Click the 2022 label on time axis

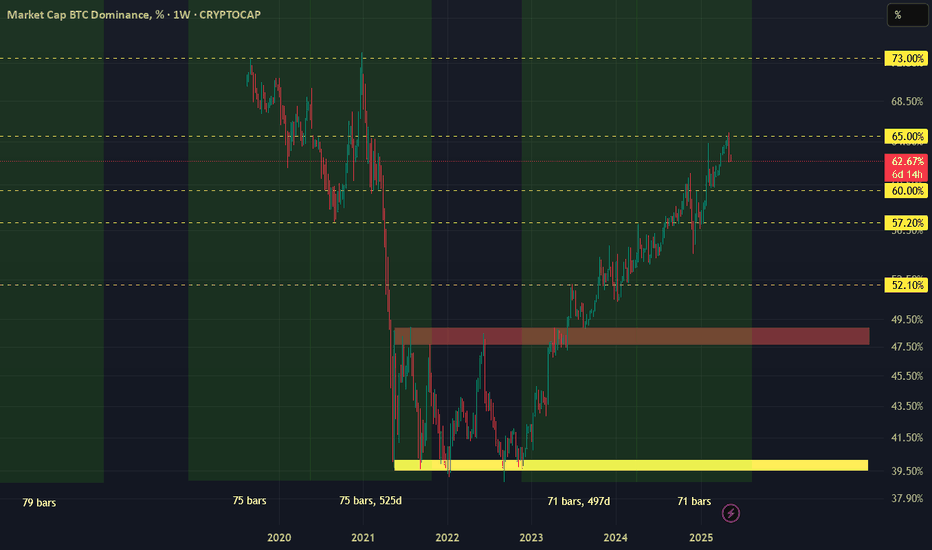(447, 538)
